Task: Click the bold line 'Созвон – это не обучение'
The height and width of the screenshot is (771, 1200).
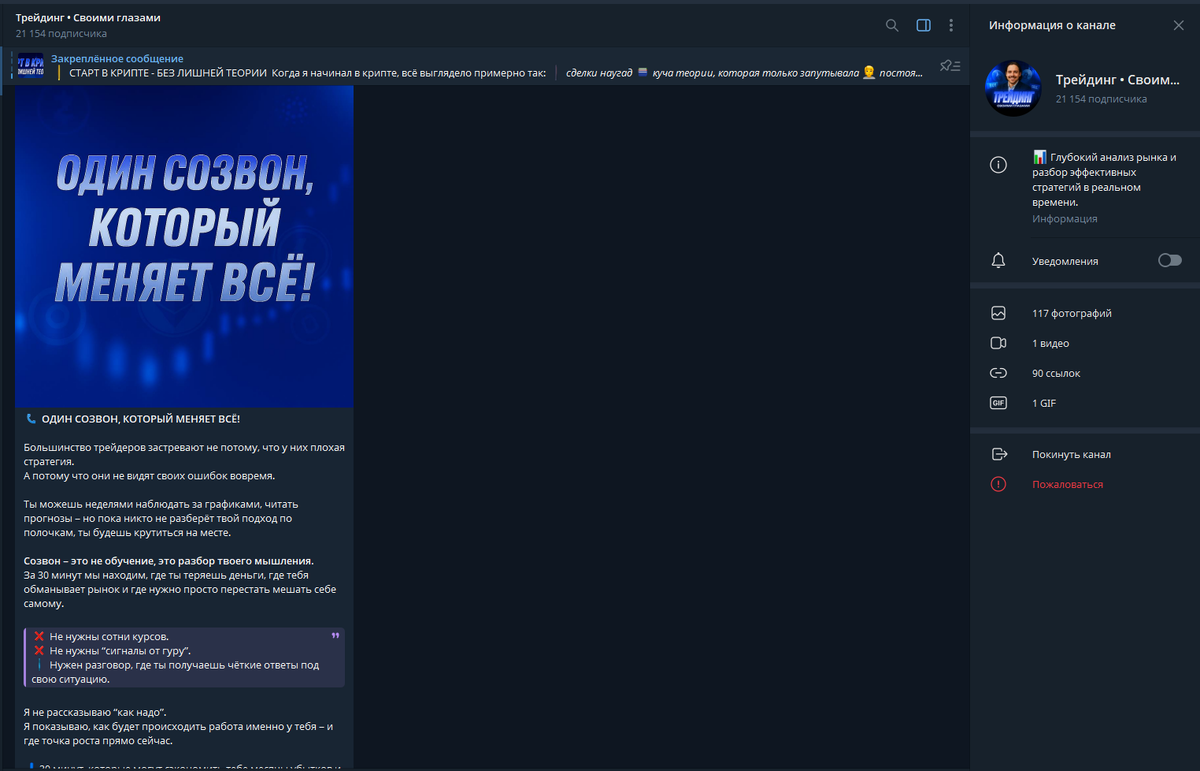Action: [169, 561]
